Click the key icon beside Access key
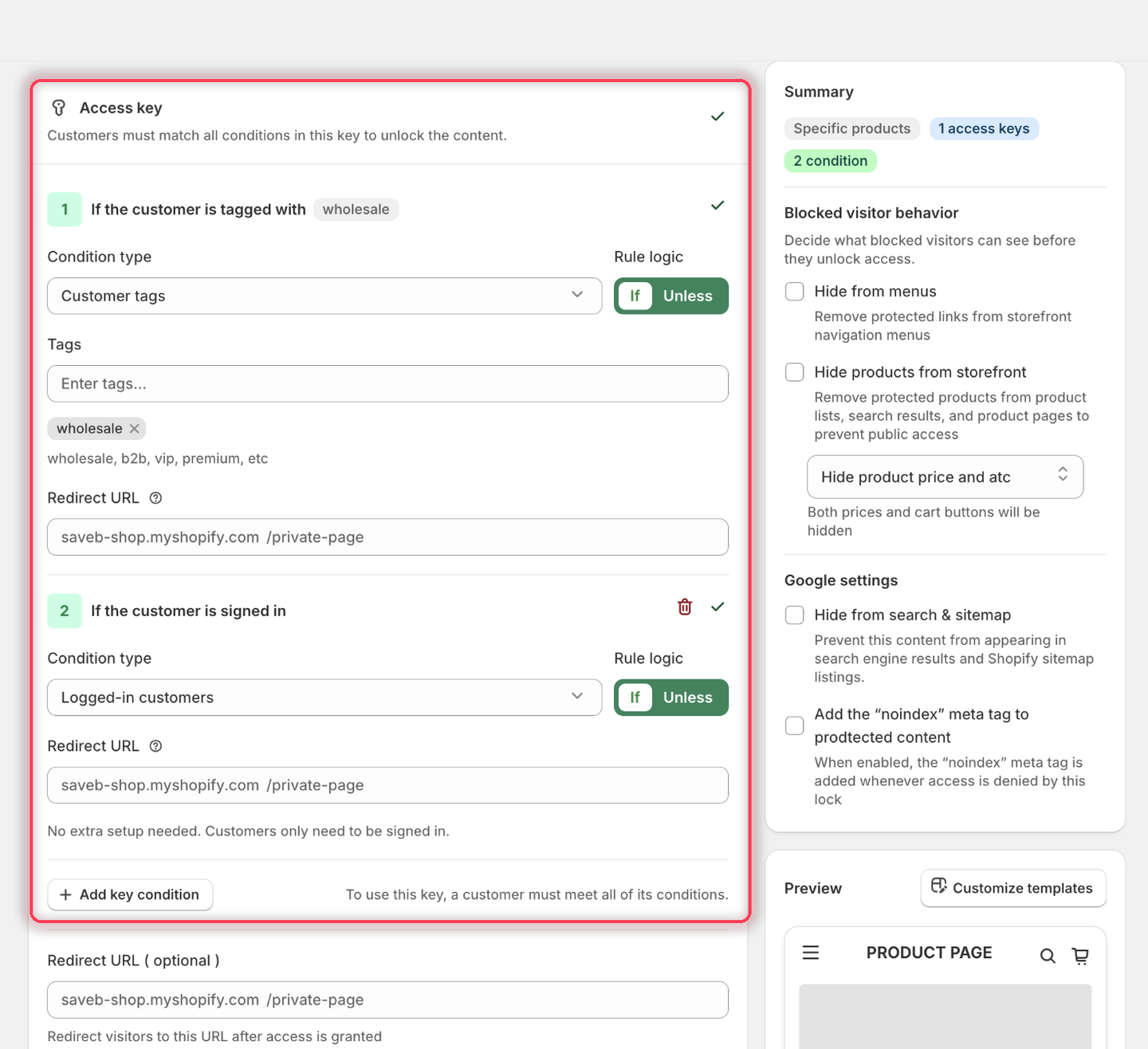Viewport: 1148px width, 1049px height. 58,108
